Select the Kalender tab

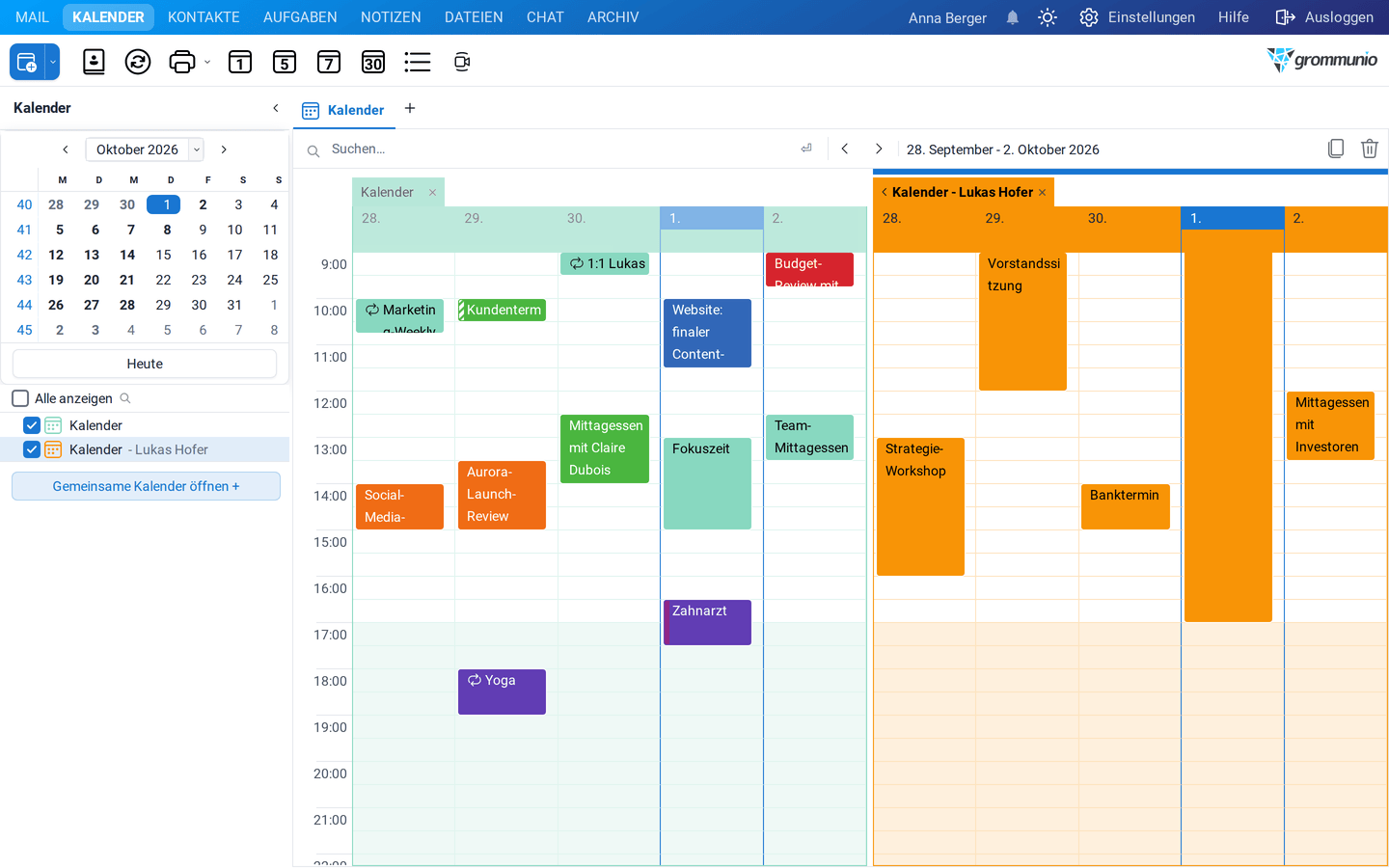(344, 110)
